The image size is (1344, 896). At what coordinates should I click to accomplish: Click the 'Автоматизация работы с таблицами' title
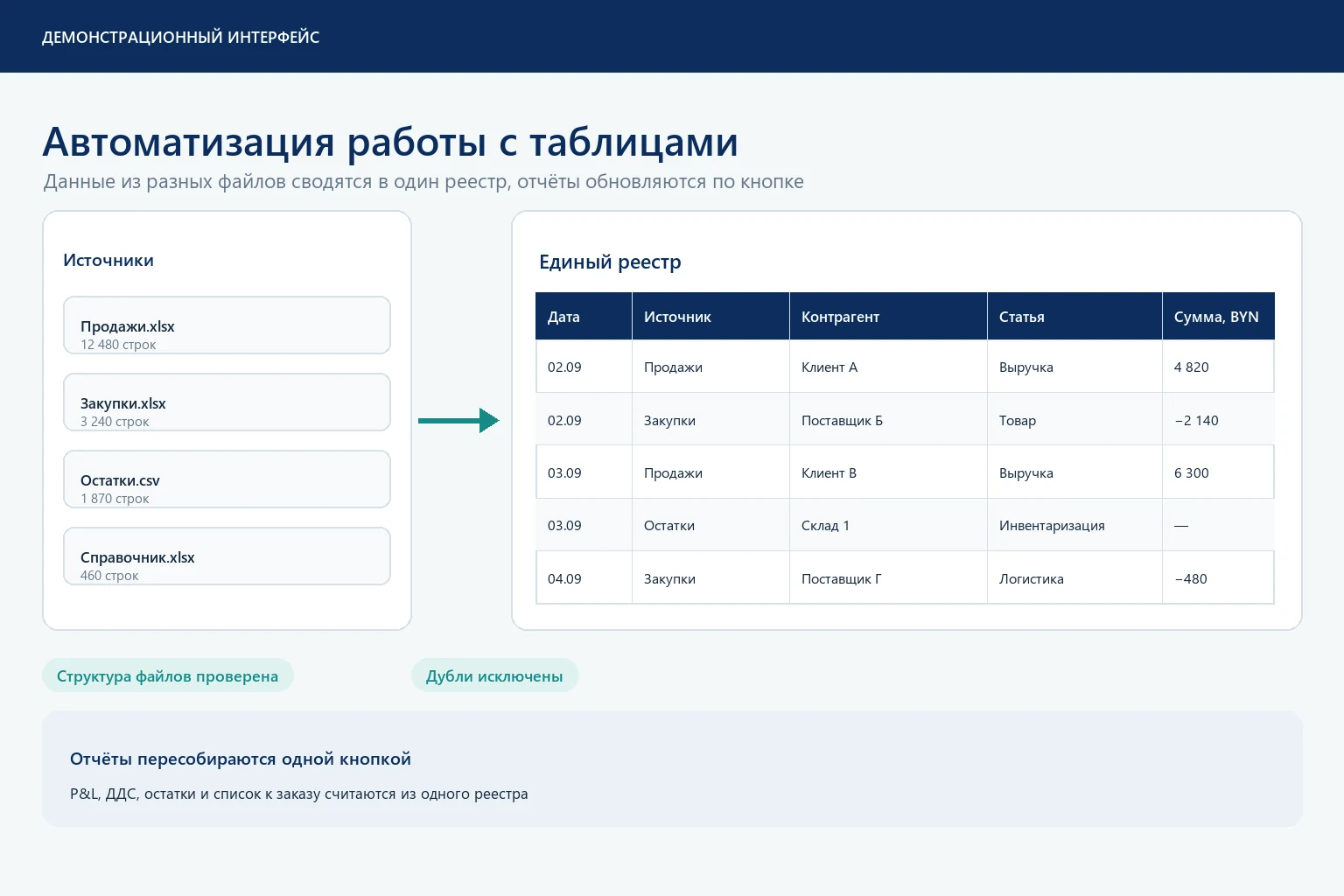(x=390, y=142)
